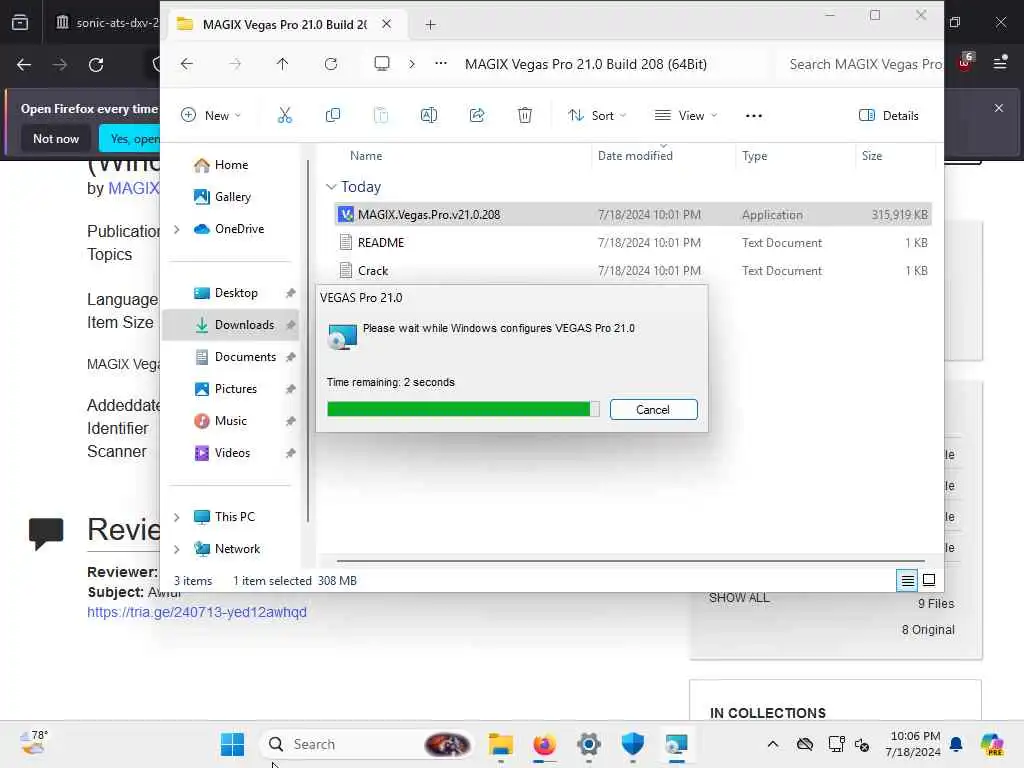Expand Network in navigation pane
The width and height of the screenshot is (1024, 768).
coord(176,549)
